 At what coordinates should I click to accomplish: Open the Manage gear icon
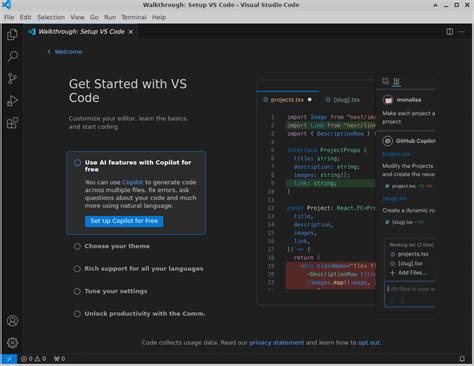pos(12,342)
